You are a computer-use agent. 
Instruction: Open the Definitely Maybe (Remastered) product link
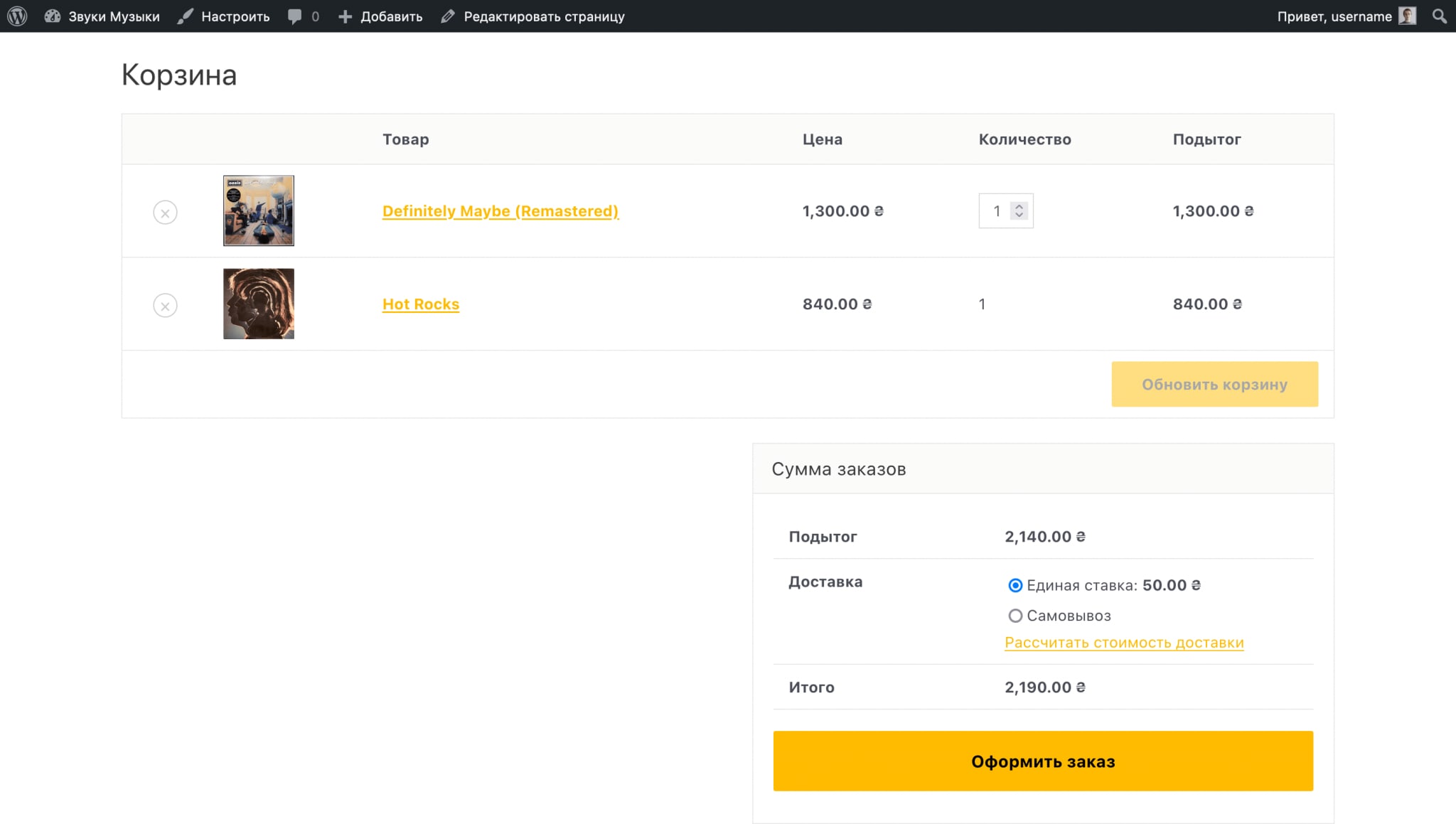[500, 211]
